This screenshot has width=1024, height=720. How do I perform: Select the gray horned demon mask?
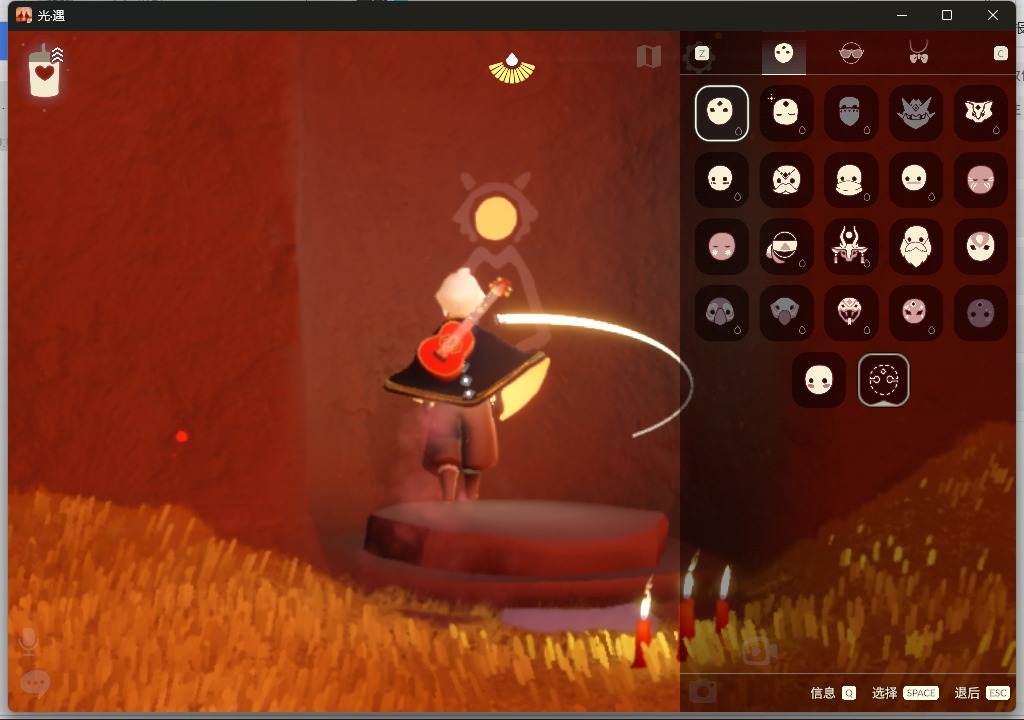click(x=916, y=113)
